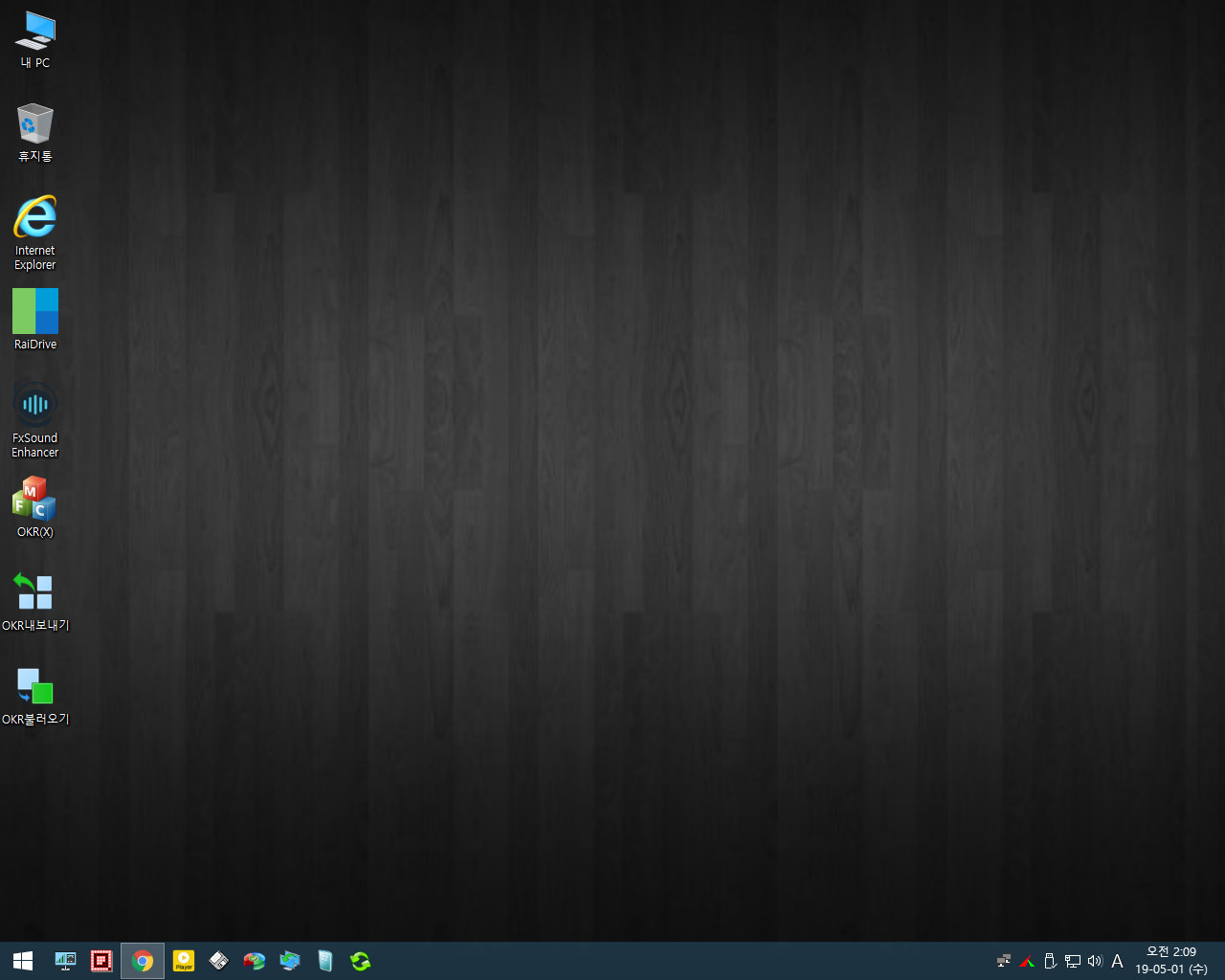This screenshot has height=980, width=1225.
Task: Select the 휴지통 recycle bin icon
Action: click(35, 133)
